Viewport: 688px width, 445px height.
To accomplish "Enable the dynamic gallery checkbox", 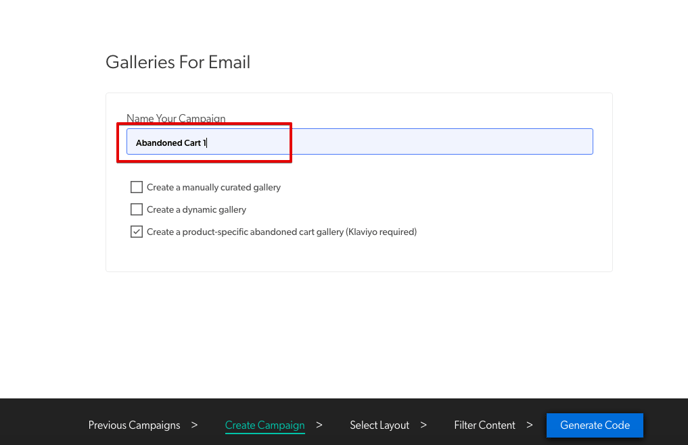I will pyautogui.click(x=136, y=209).
